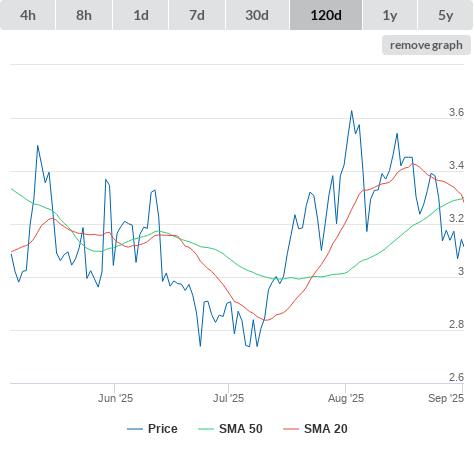The width and height of the screenshot is (474, 455).
Task: Click the green SMA 50 legend line marker
Action: coord(206,429)
